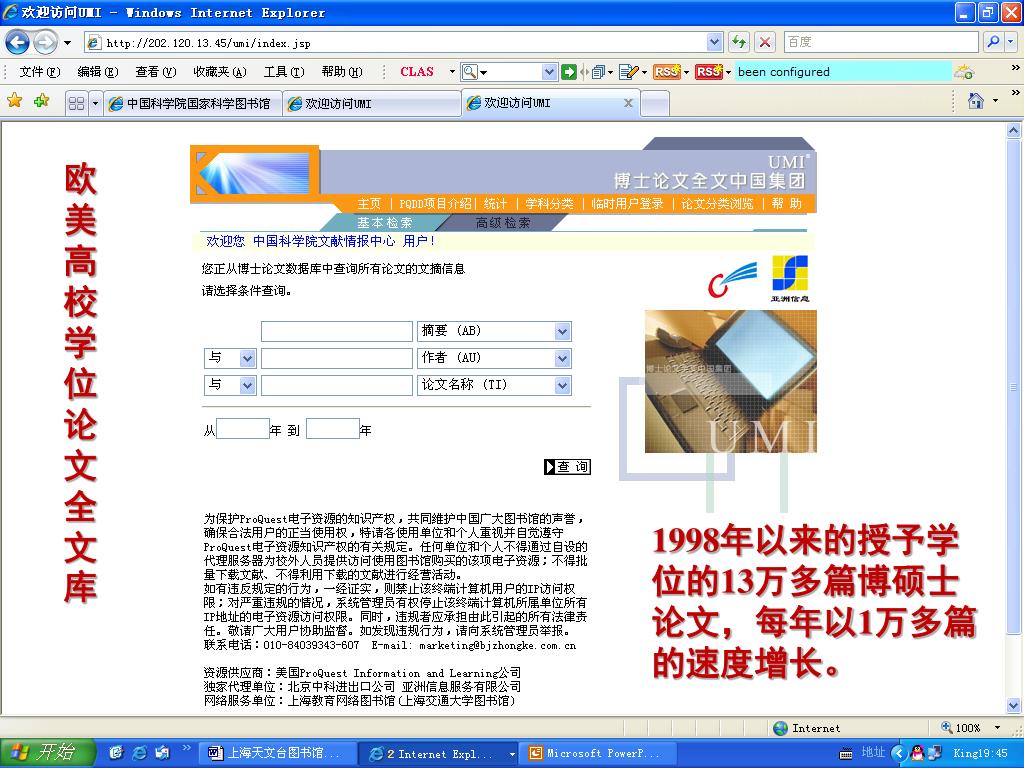Image resolution: width=1024 pixels, height=768 pixels.
Task: Open the 统计 link in UMI navigation
Action: click(495, 204)
